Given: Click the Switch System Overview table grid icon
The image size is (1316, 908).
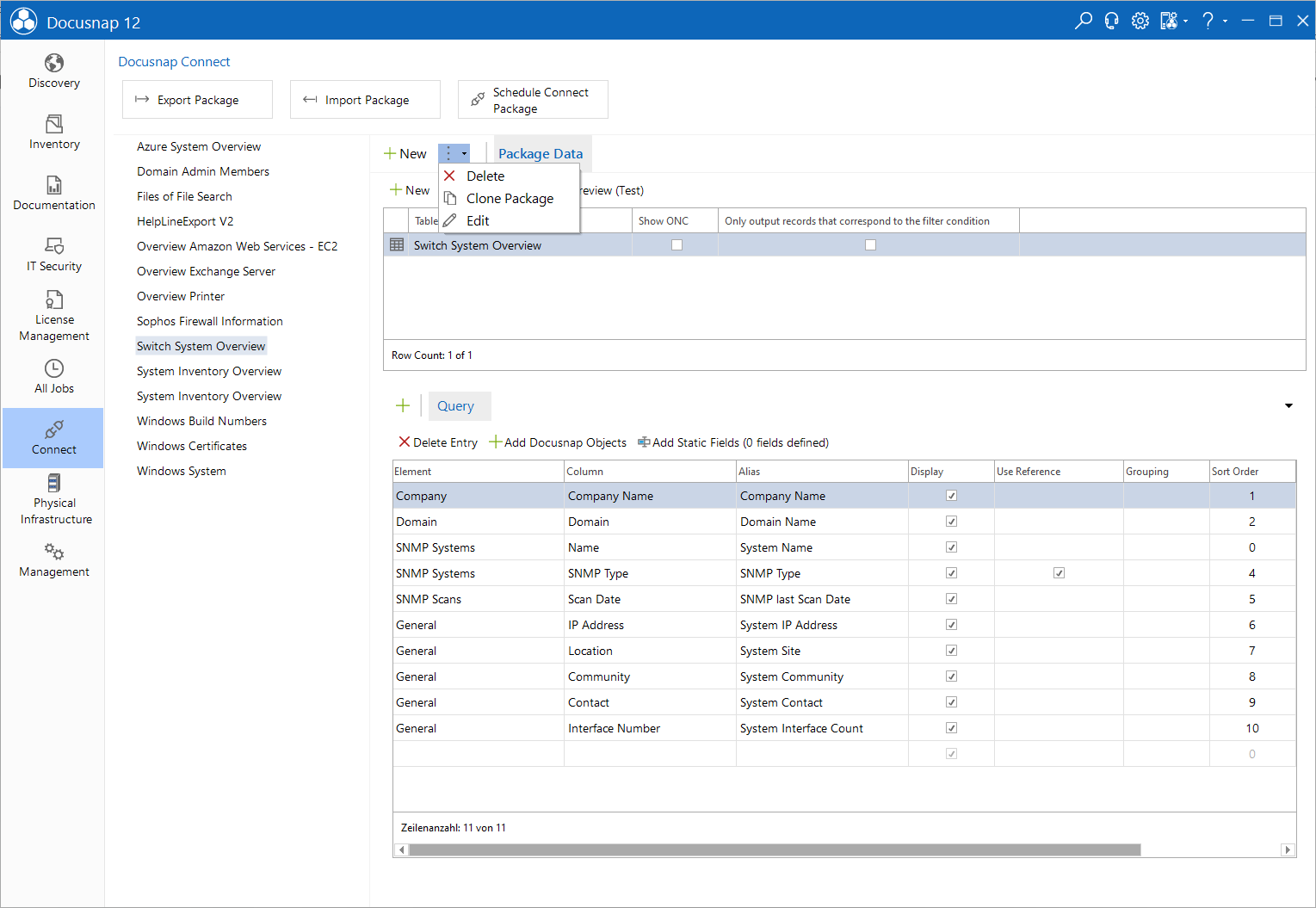Looking at the screenshot, I should click(x=397, y=245).
